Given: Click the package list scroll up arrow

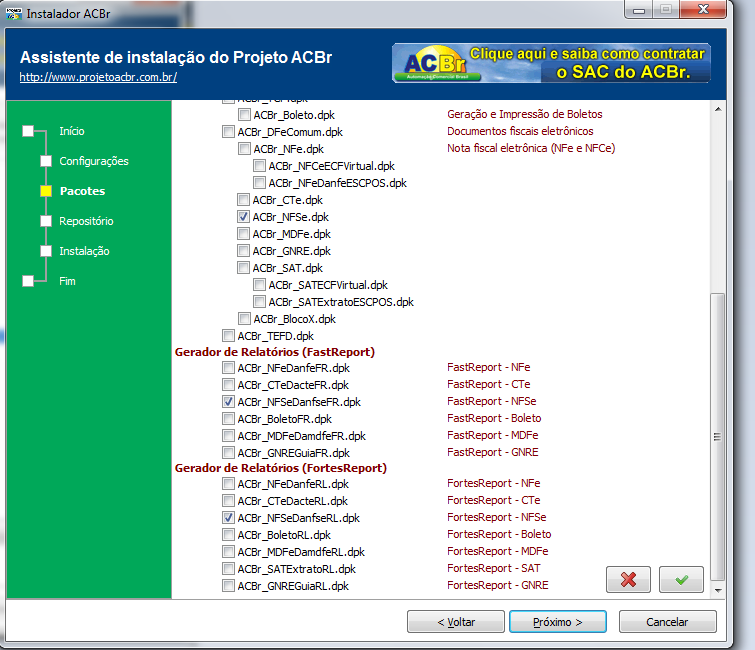Looking at the screenshot, I should (718, 109).
